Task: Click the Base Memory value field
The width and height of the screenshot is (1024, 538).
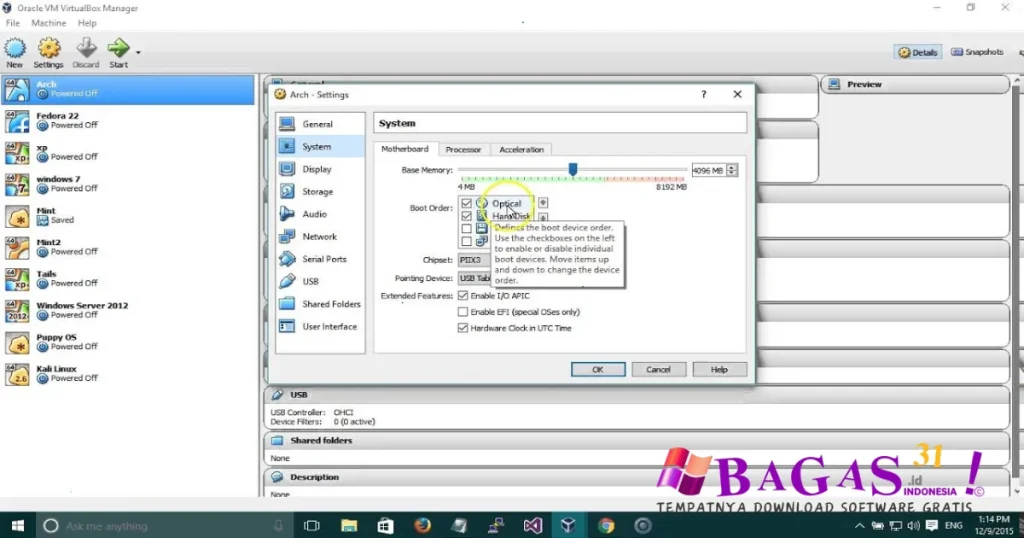Action: coord(708,170)
